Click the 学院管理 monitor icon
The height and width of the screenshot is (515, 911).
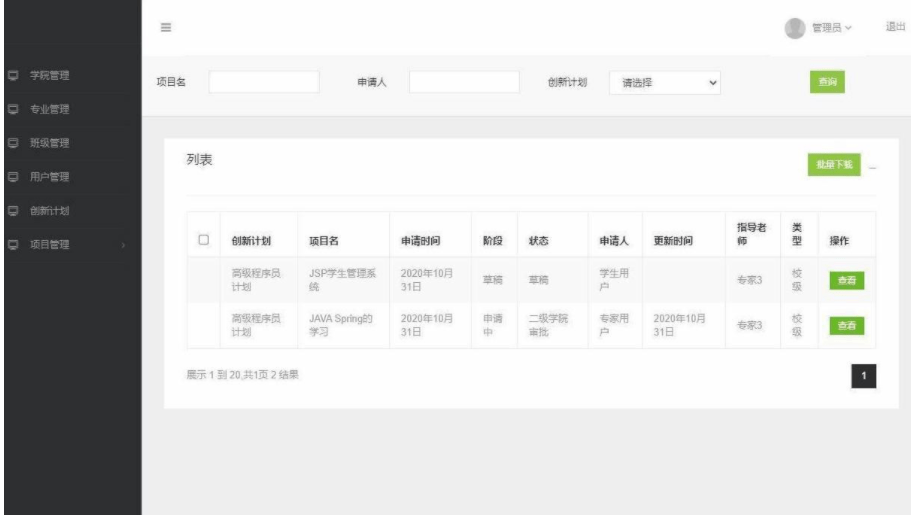13,76
